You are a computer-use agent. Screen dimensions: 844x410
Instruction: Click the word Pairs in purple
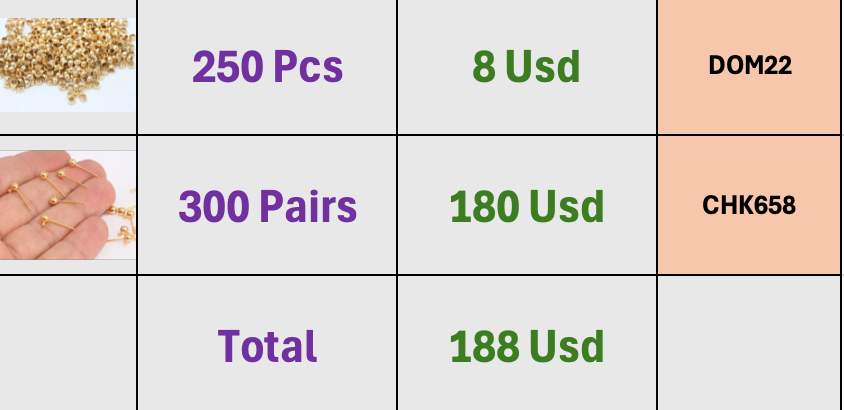point(308,206)
